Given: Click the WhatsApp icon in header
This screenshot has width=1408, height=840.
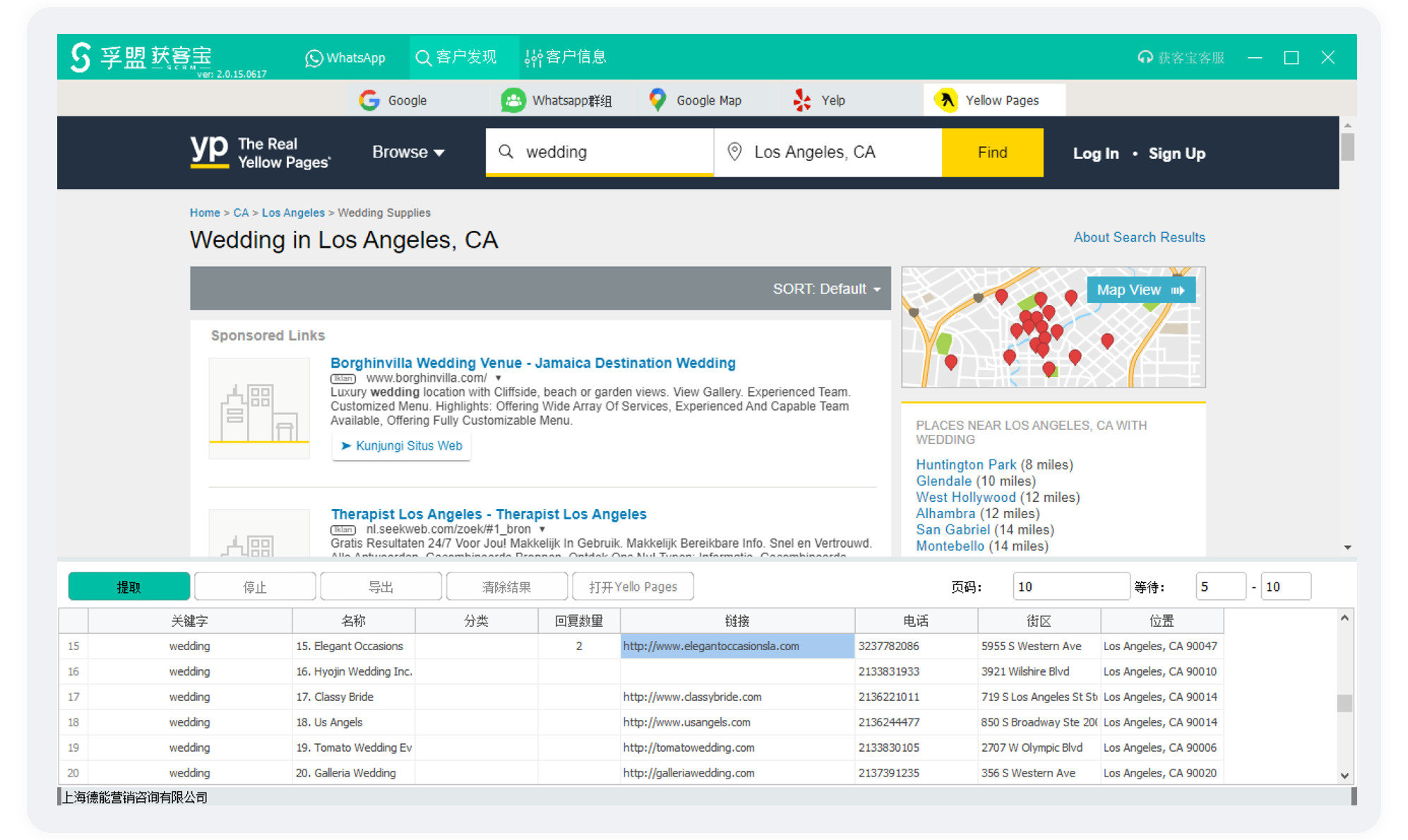Looking at the screenshot, I should click(314, 58).
